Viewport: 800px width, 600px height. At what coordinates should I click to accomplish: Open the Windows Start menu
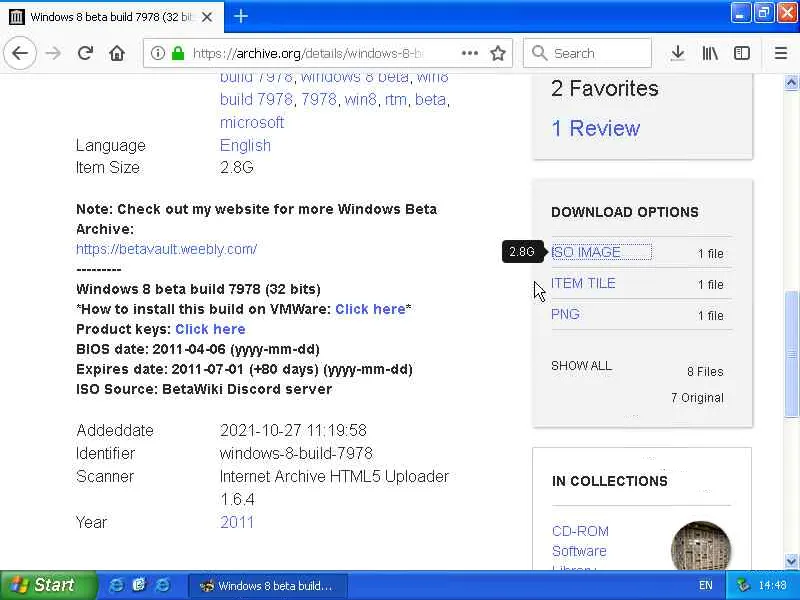48,585
